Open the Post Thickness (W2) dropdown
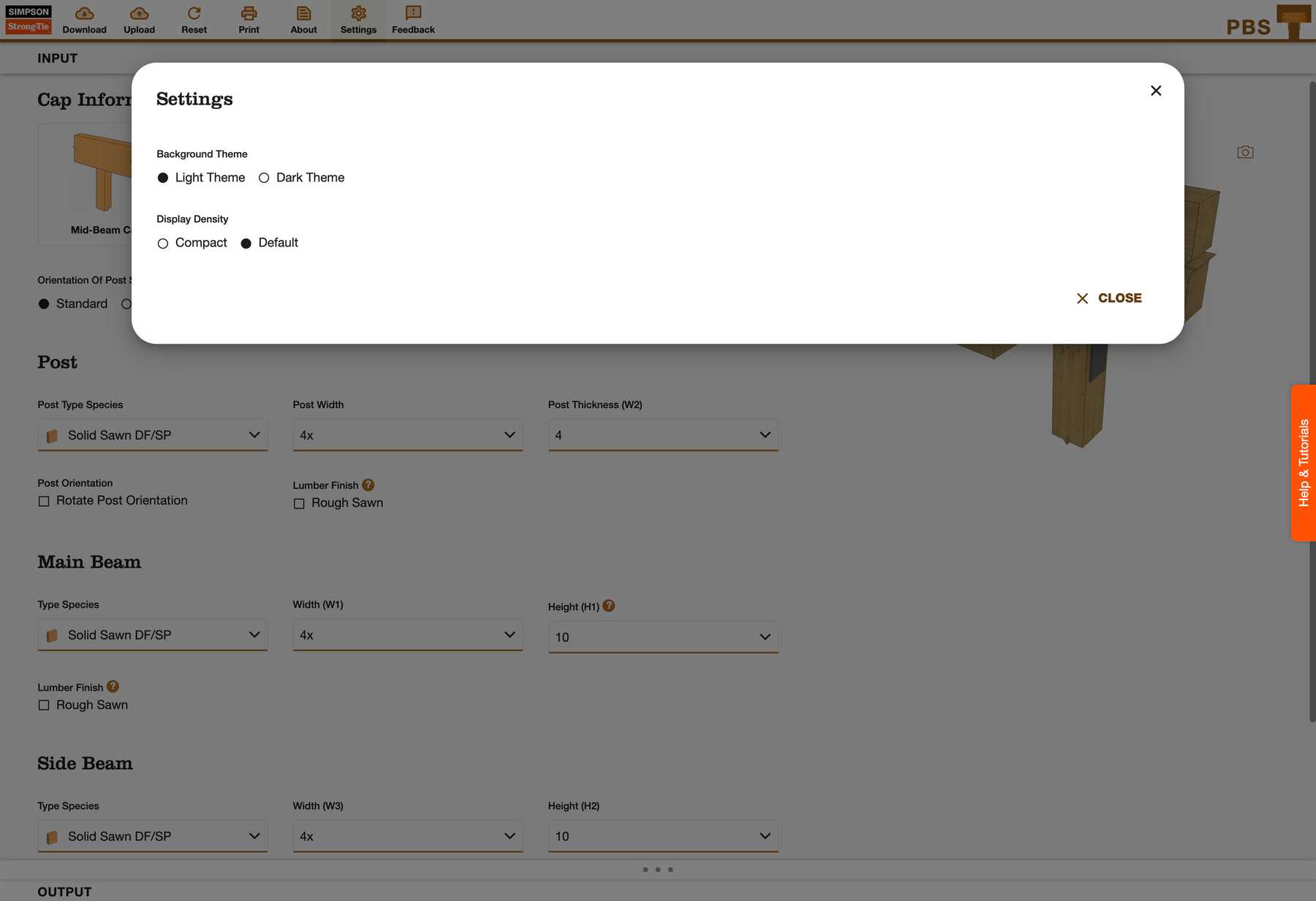The width and height of the screenshot is (1316, 901). tap(662, 435)
